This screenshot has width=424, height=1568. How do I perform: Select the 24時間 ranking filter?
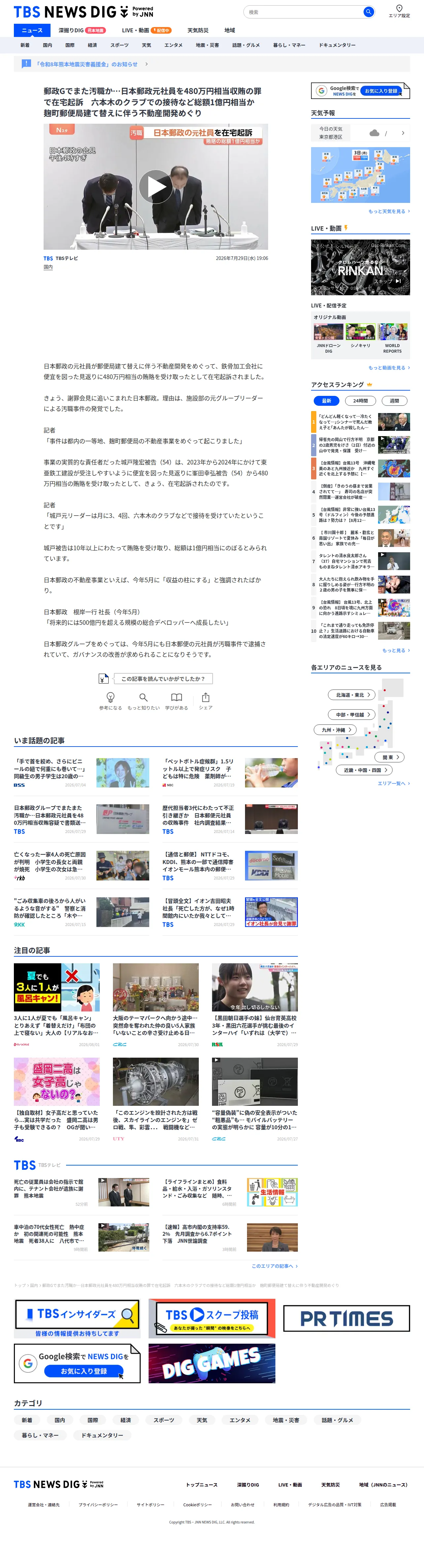click(361, 400)
